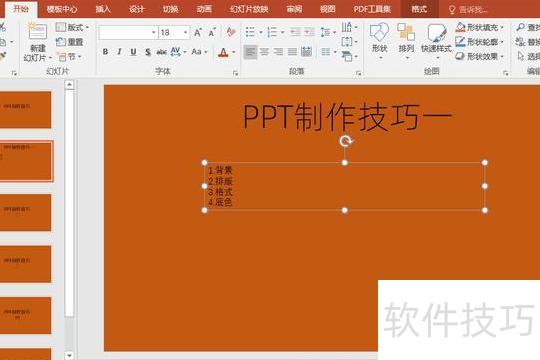The height and width of the screenshot is (360, 540).
Task: Open the Arrange (排列) menu
Action: pyautogui.click(x=406, y=41)
